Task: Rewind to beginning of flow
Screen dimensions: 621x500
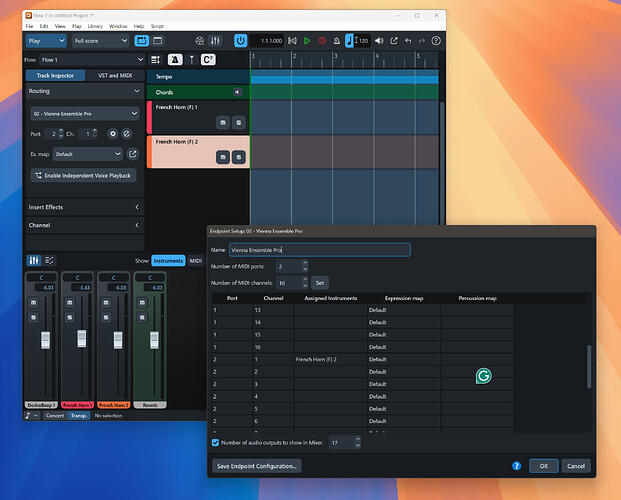Action: tap(292, 41)
